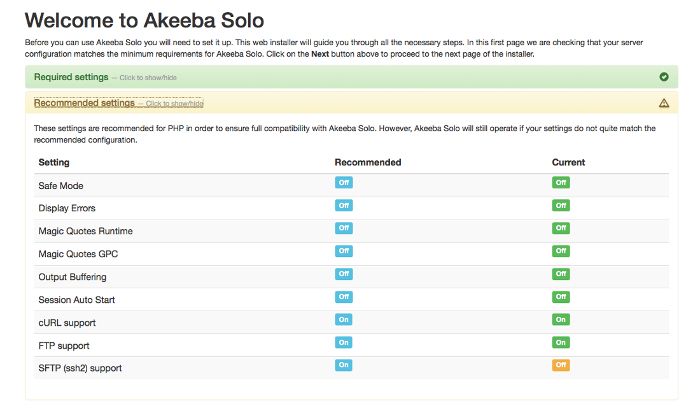Screen dimensions: 700x420
Task: Click the 'Click to show/hide' text beside Required settings
Action: pyautogui.click(x=148, y=78)
